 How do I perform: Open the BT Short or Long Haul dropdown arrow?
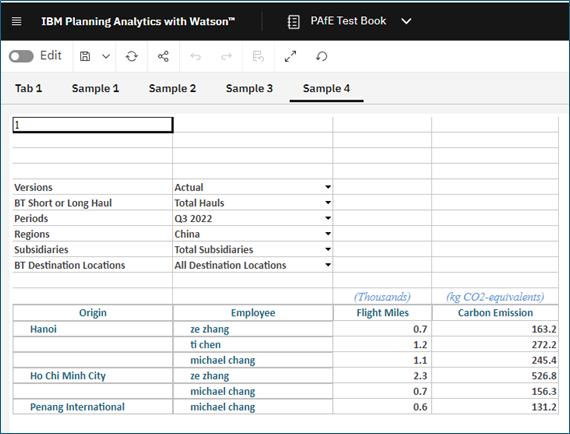pos(328,202)
